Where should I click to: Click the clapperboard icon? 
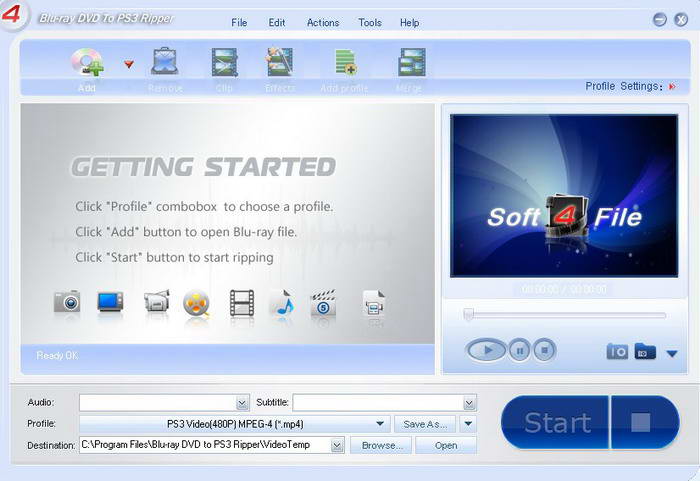pos(323,303)
